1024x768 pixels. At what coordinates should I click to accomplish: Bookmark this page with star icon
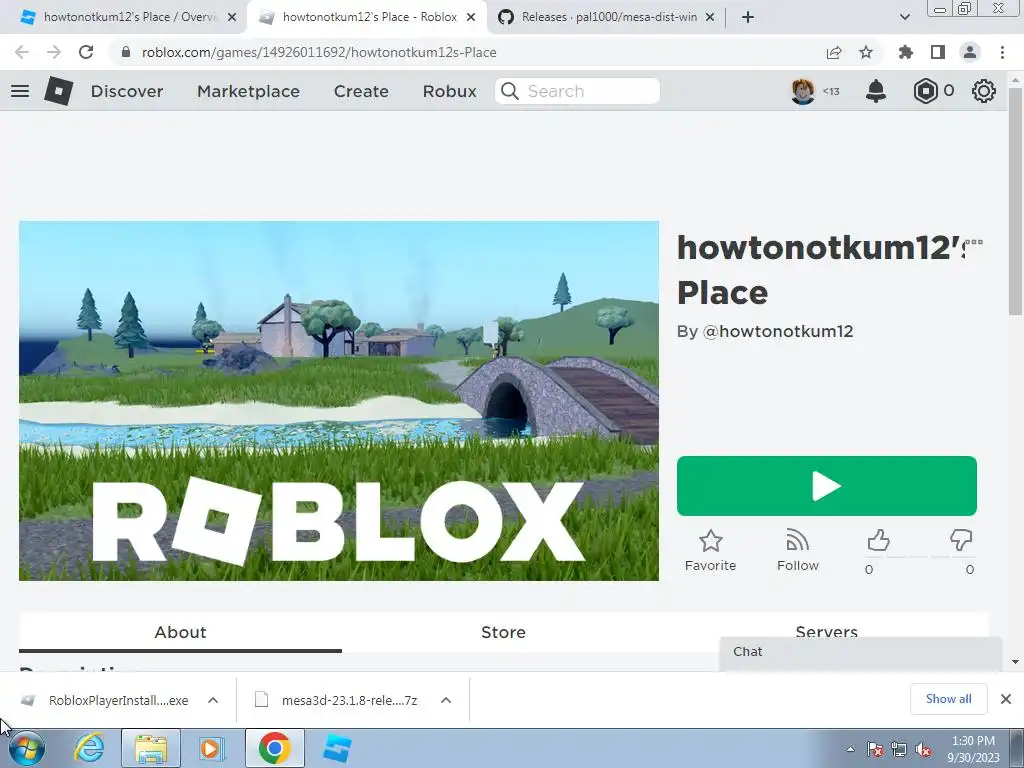(866, 52)
